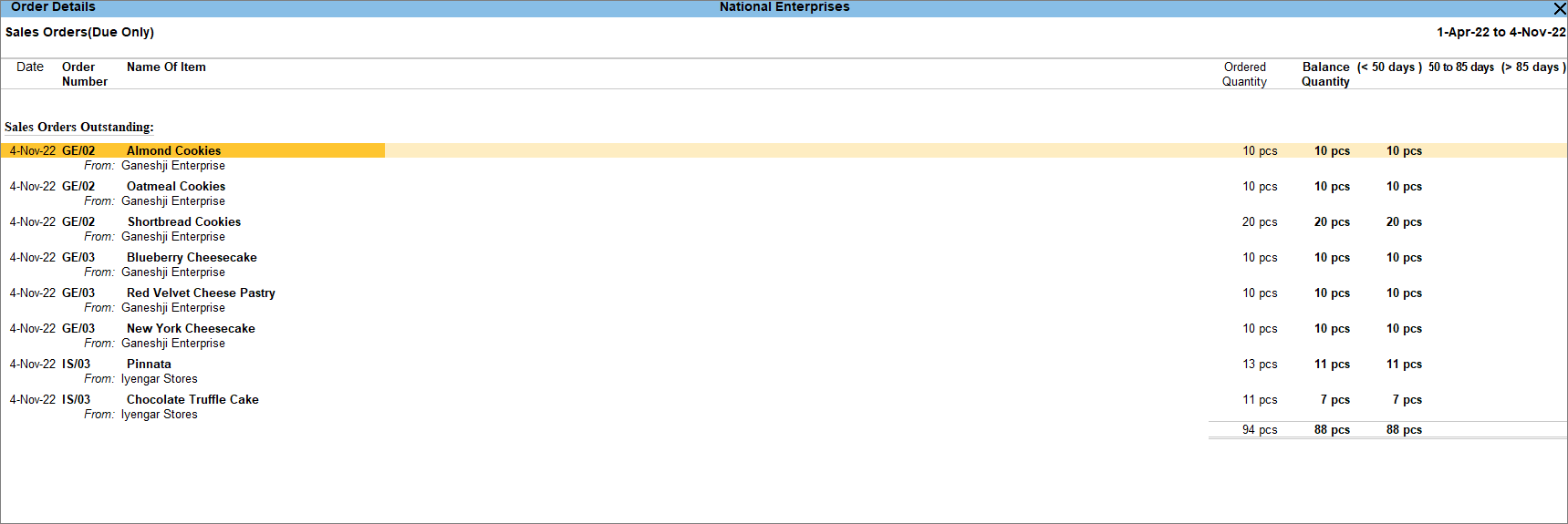Click balance quantity 11 pcs for Pinnata

tap(1332, 364)
